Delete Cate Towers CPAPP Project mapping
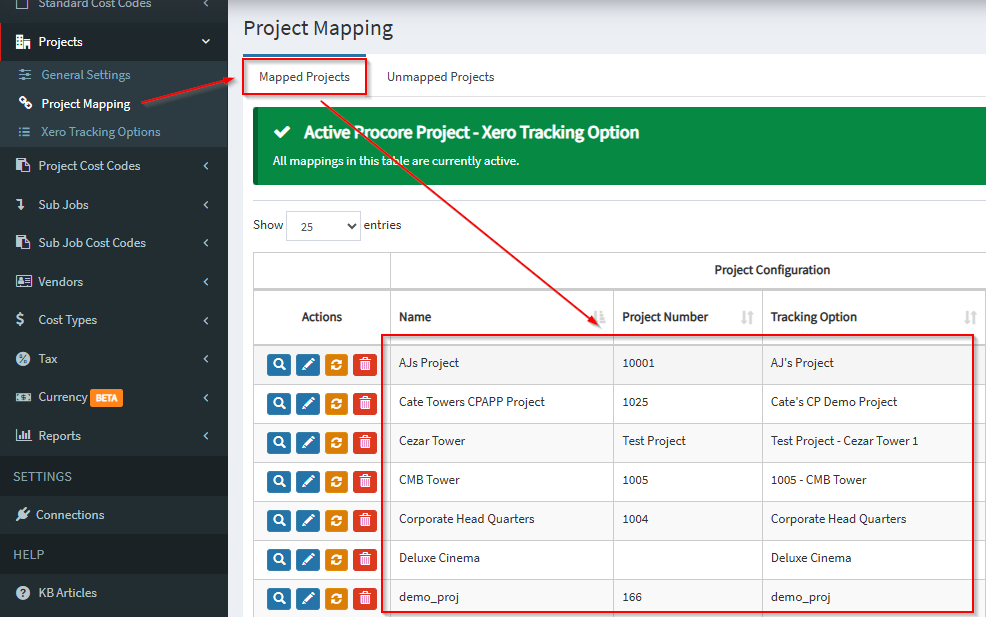This screenshot has height=617, width=986. tap(365, 404)
